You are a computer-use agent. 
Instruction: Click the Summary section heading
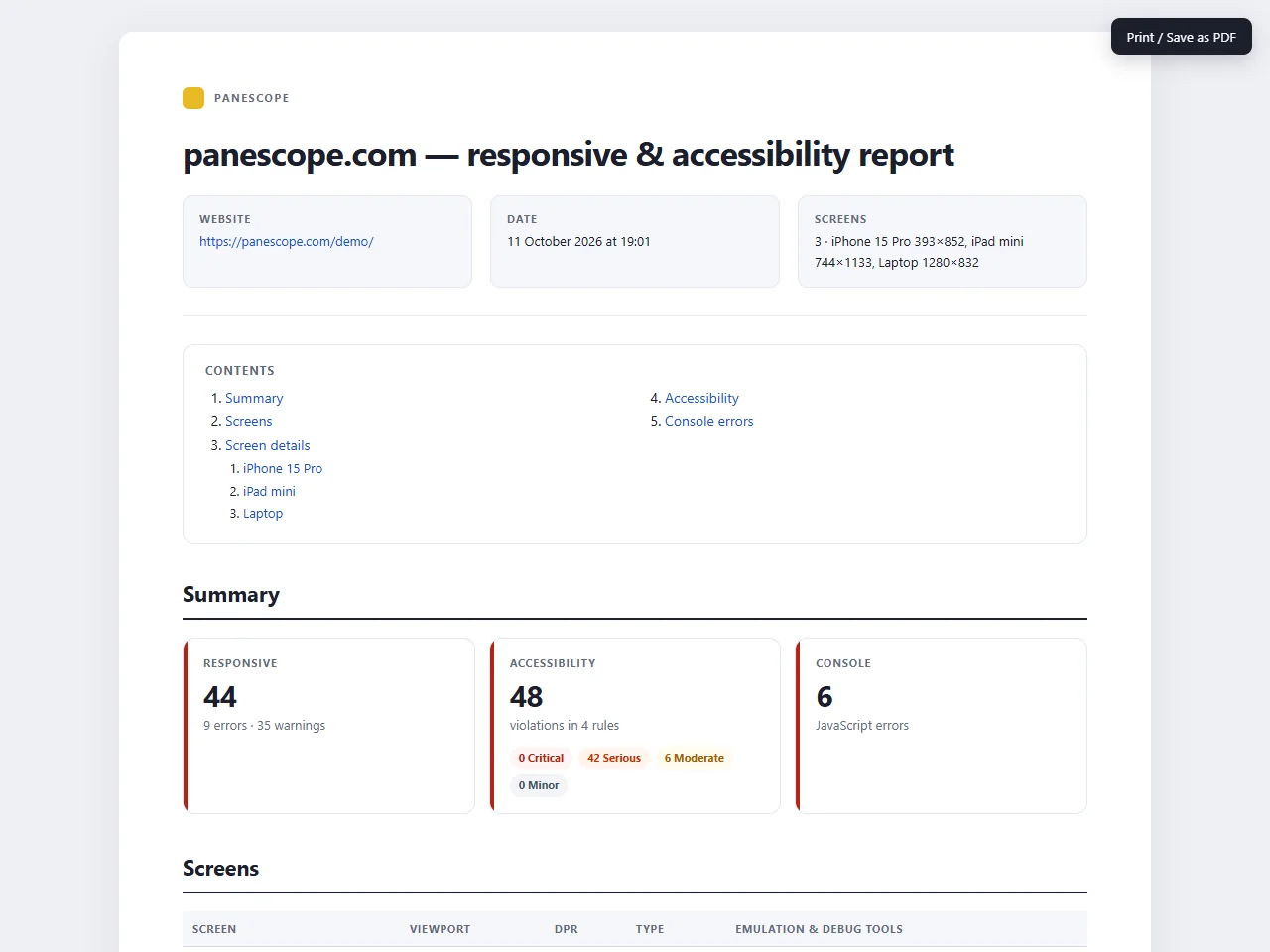pyautogui.click(x=231, y=594)
